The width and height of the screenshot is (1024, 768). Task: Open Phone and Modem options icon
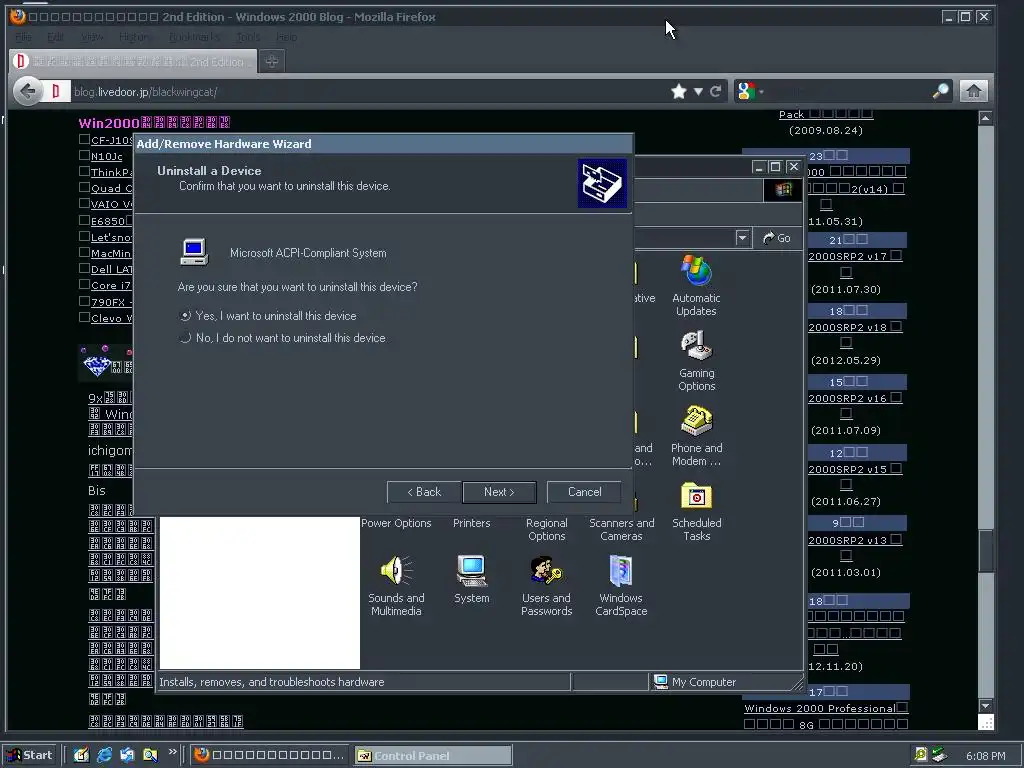[696, 436]
